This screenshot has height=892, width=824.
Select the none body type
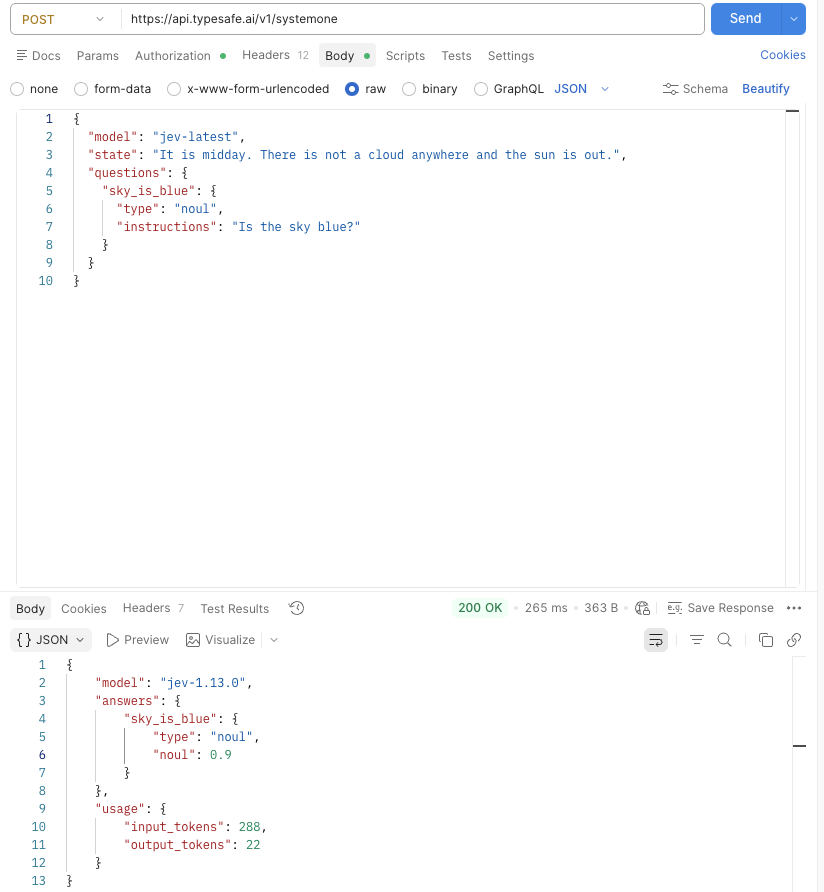point(17,89)
